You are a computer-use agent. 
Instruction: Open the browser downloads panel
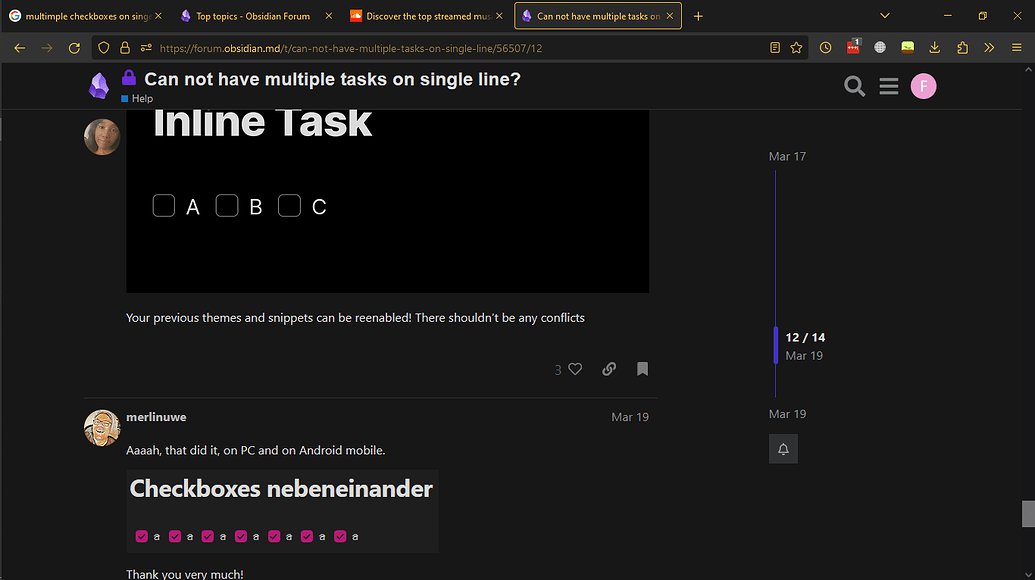click(x=935, y=47)
